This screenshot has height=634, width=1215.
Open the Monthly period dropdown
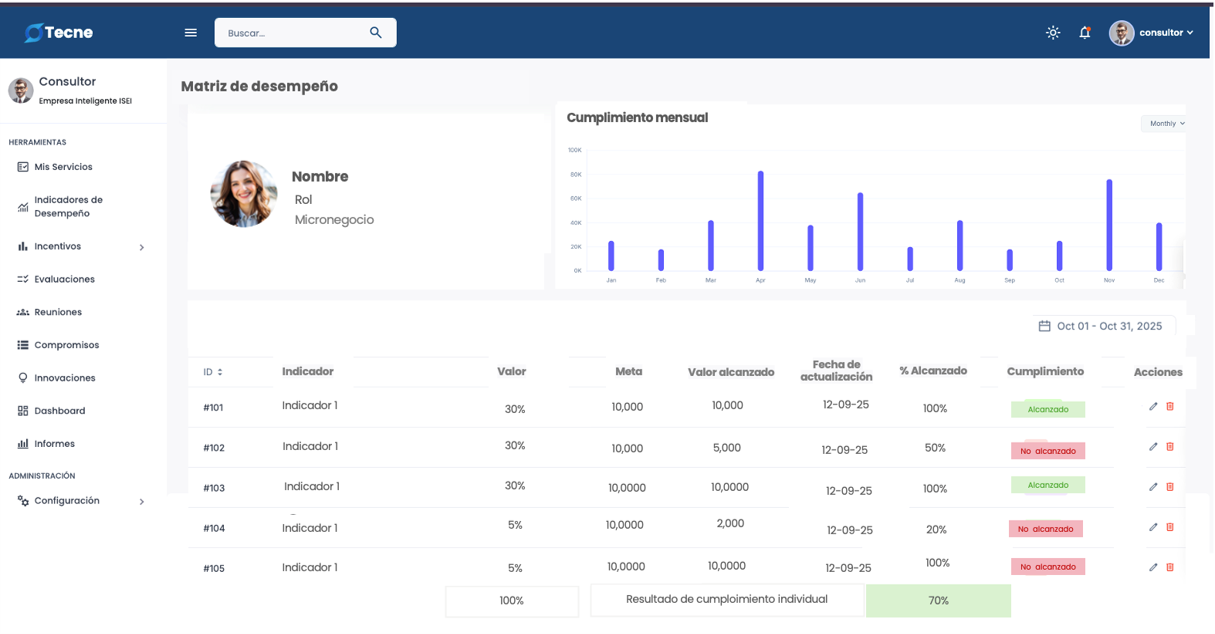[1165, 124]
